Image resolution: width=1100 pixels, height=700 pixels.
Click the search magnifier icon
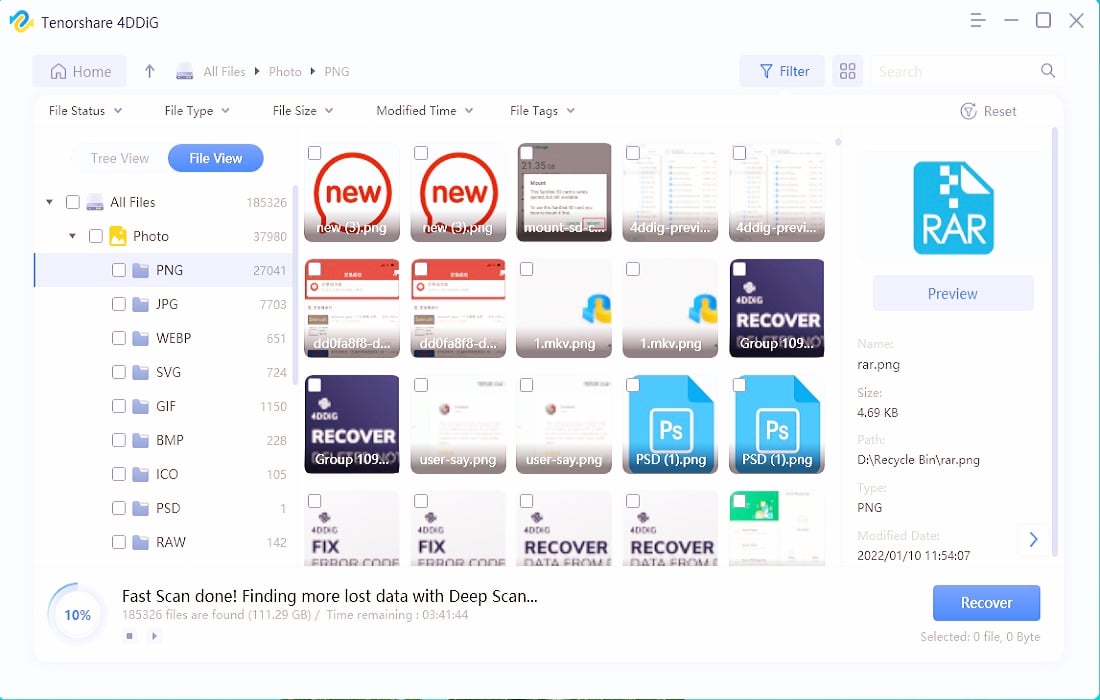[1047, 71]
